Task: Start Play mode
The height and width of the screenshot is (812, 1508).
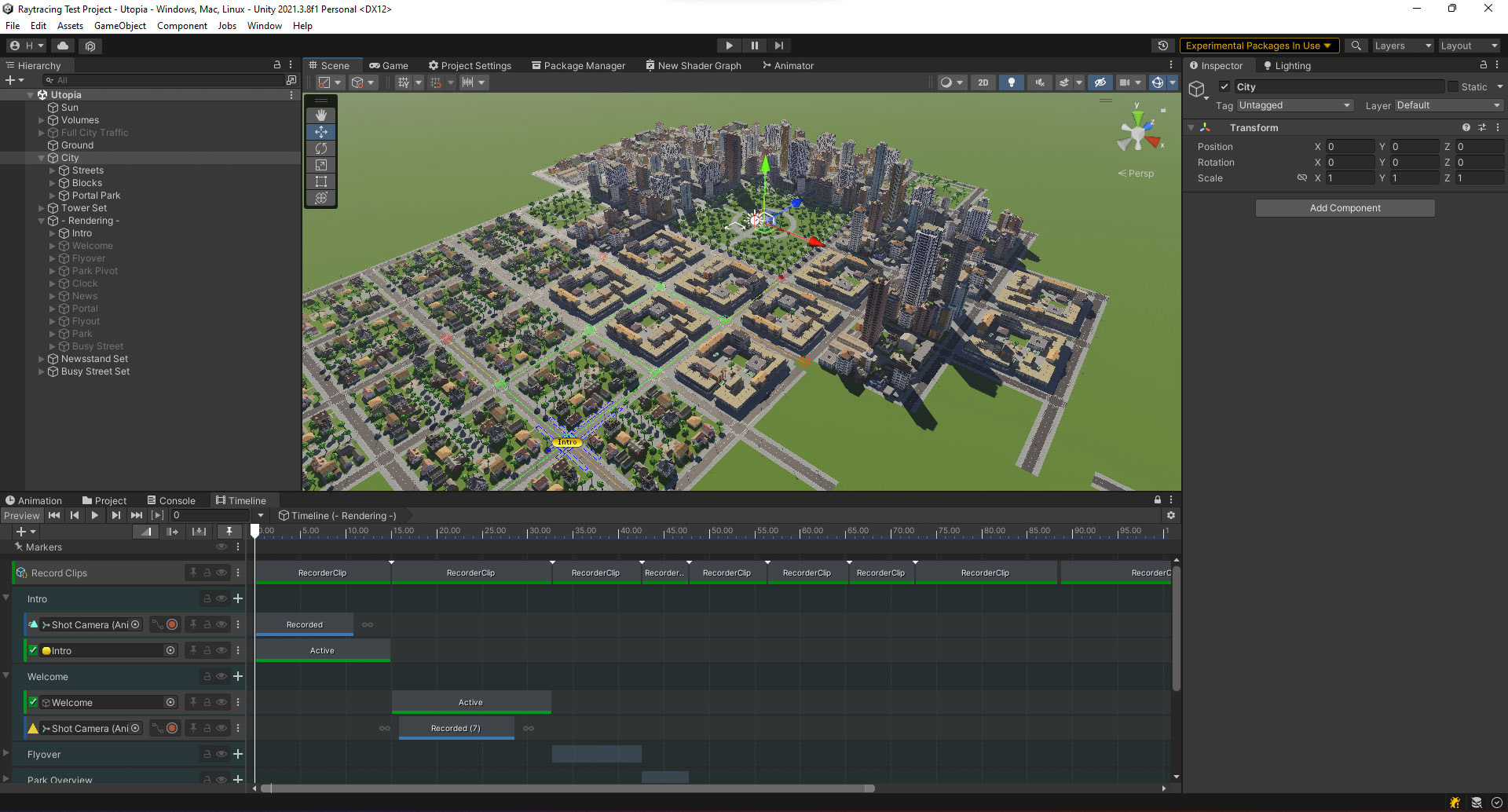Action: (x=729, y=46)
